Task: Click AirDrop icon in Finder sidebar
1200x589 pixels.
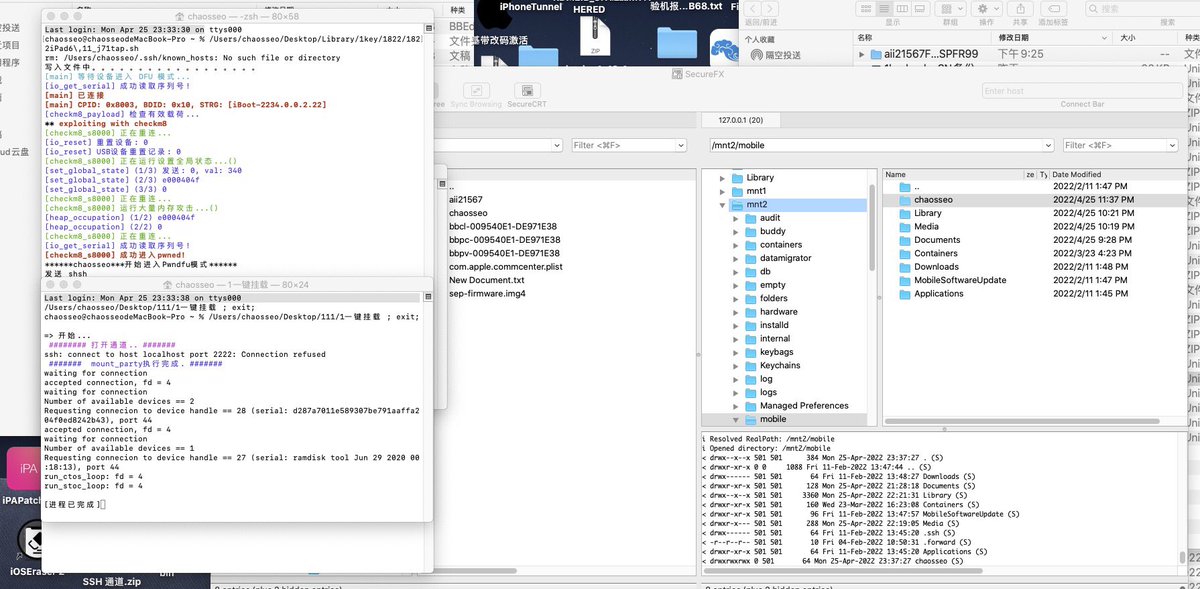Action: [x=757, y=55]
